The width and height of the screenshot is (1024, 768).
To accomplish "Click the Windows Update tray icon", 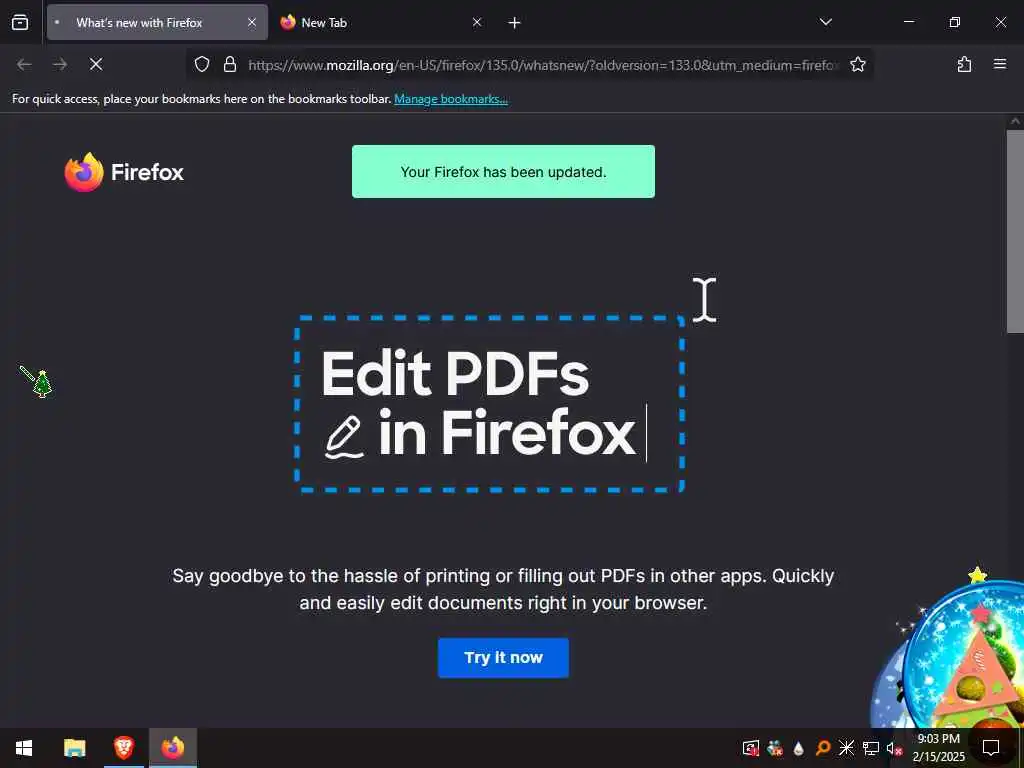I will (751, 748).
